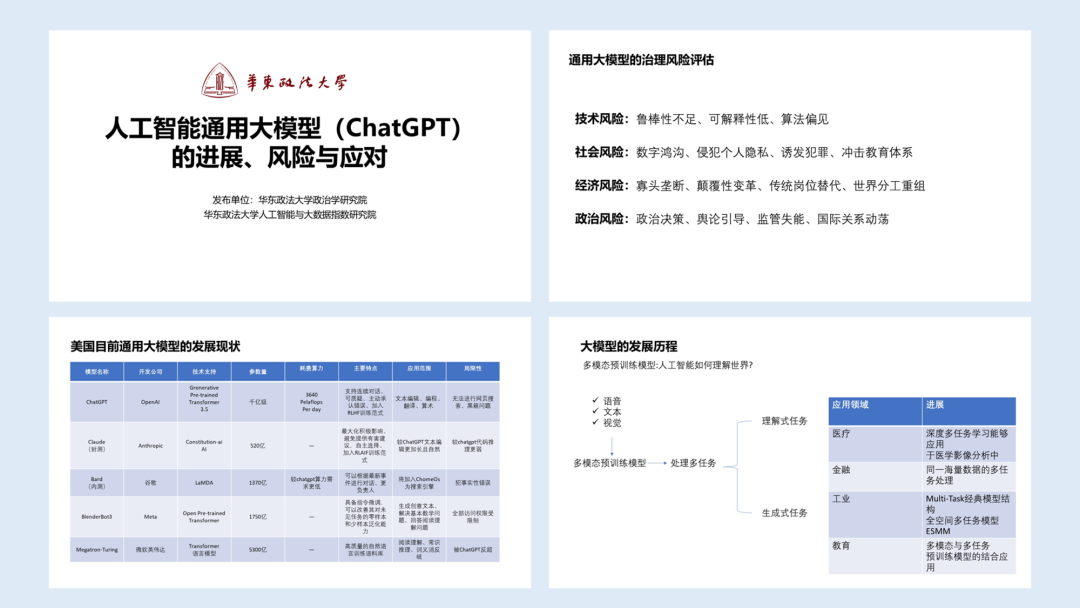
Task: Click the '主要特点' table header
Action: pos(365,372)
